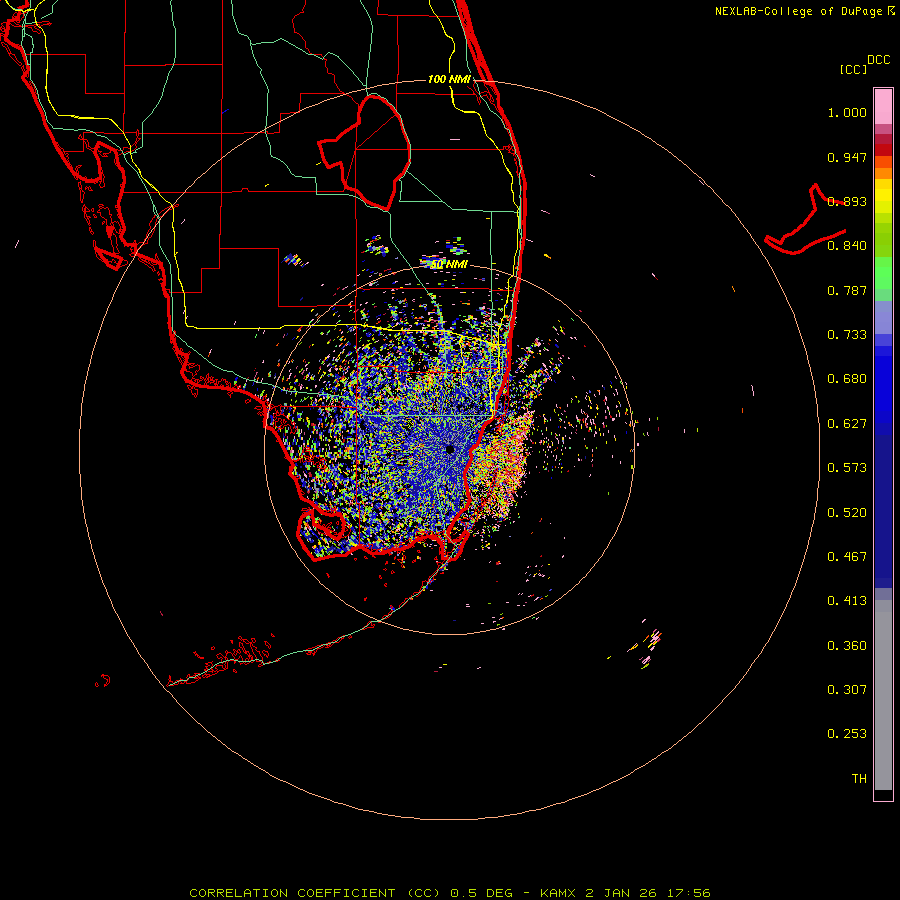
Task: Click the bright green color bar segment
Action: pyautogui.click(x=883, y=273)
